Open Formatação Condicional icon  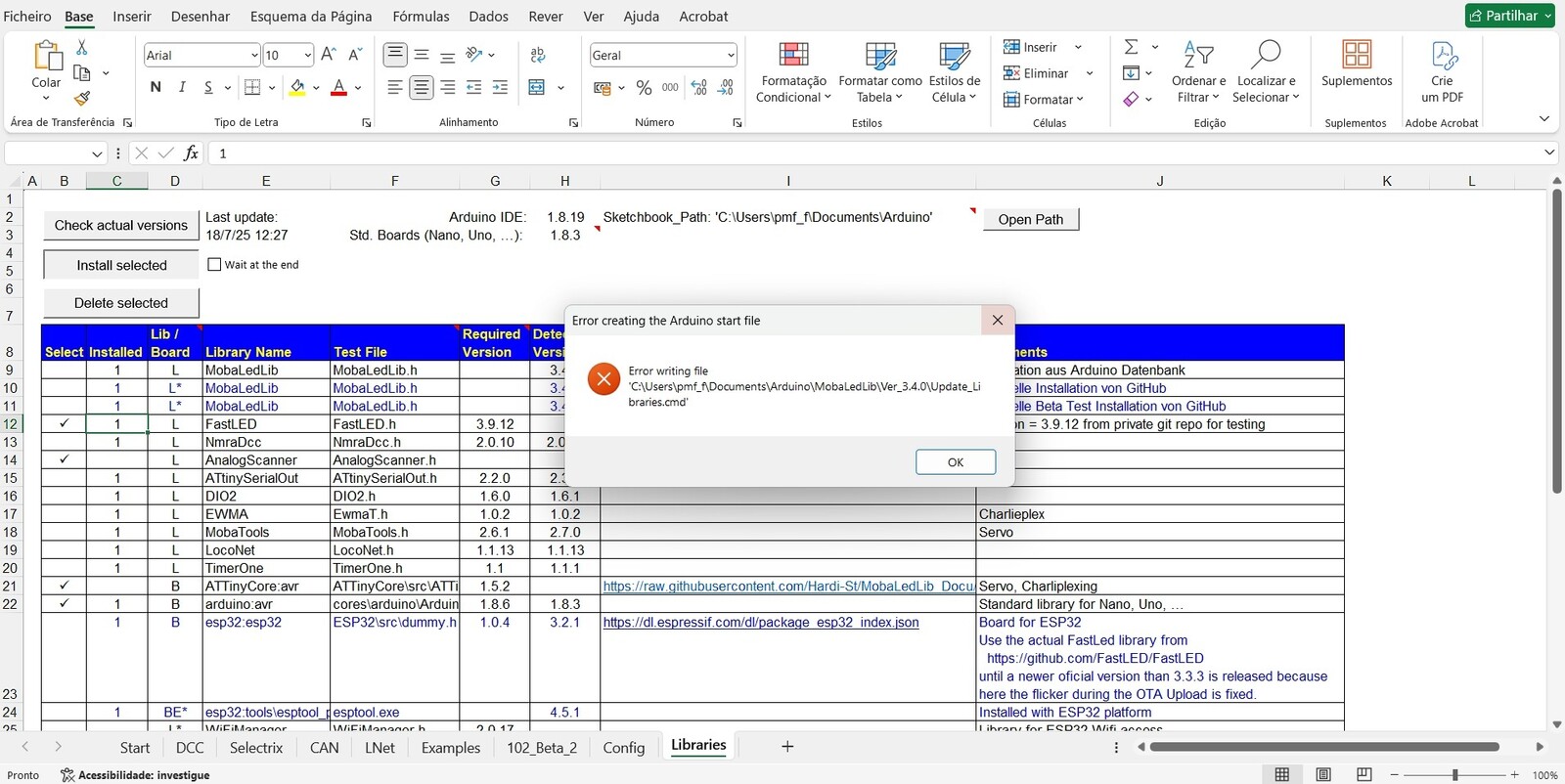(x=793, y=55)
